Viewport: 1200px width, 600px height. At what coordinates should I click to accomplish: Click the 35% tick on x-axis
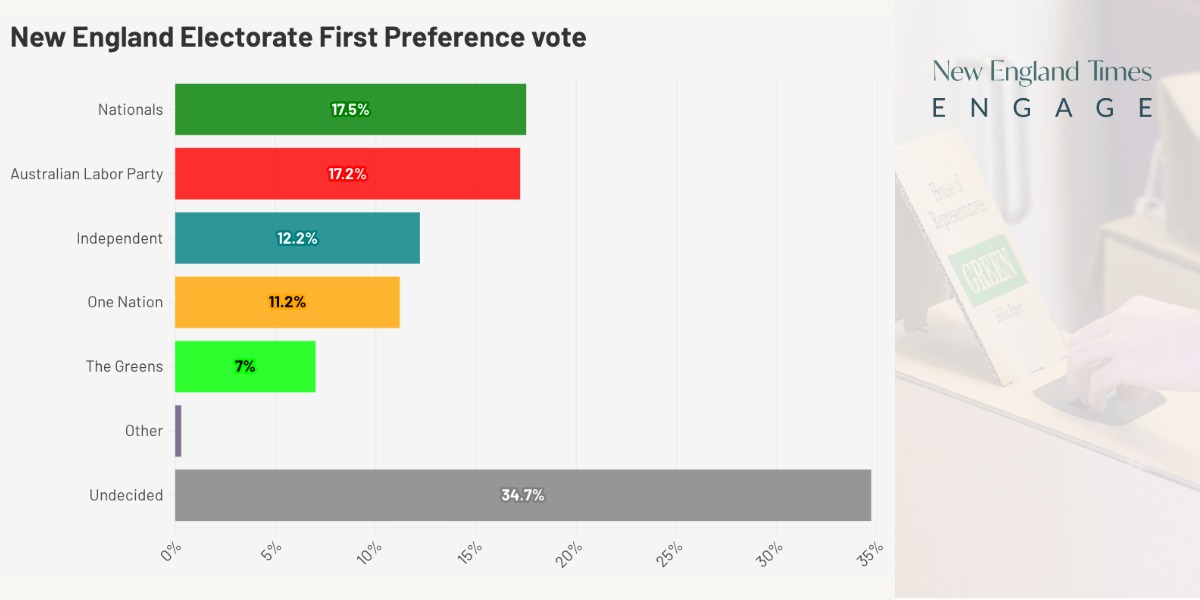[870, 552]
